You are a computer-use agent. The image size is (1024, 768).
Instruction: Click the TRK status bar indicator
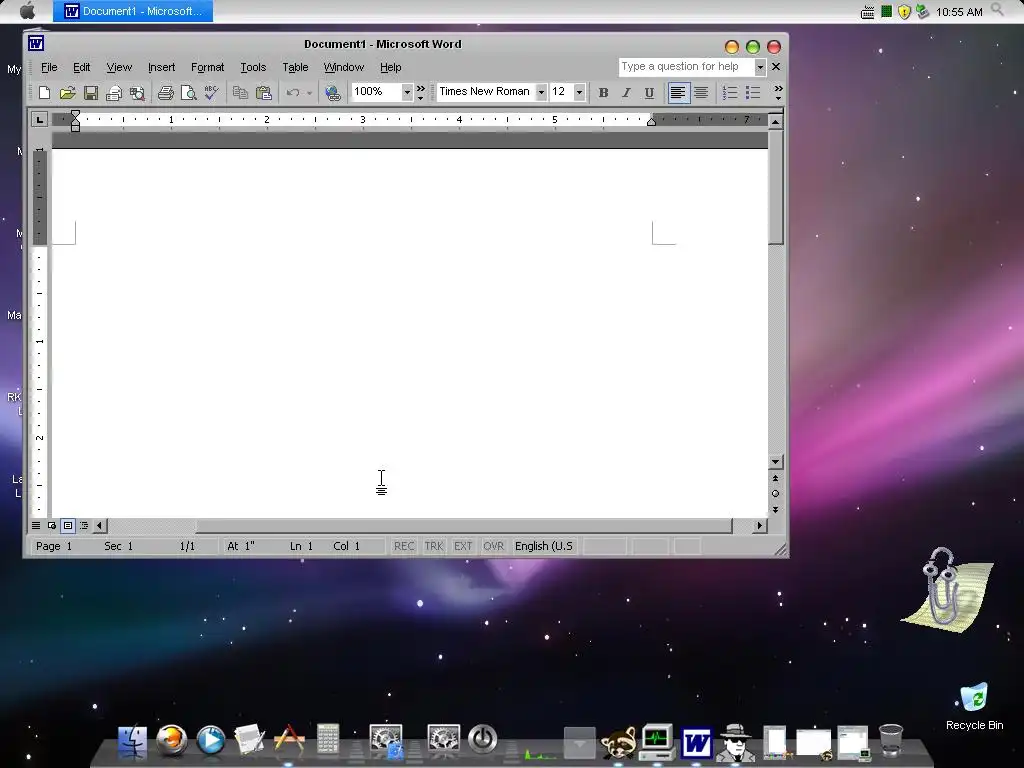tap(434, 546)
